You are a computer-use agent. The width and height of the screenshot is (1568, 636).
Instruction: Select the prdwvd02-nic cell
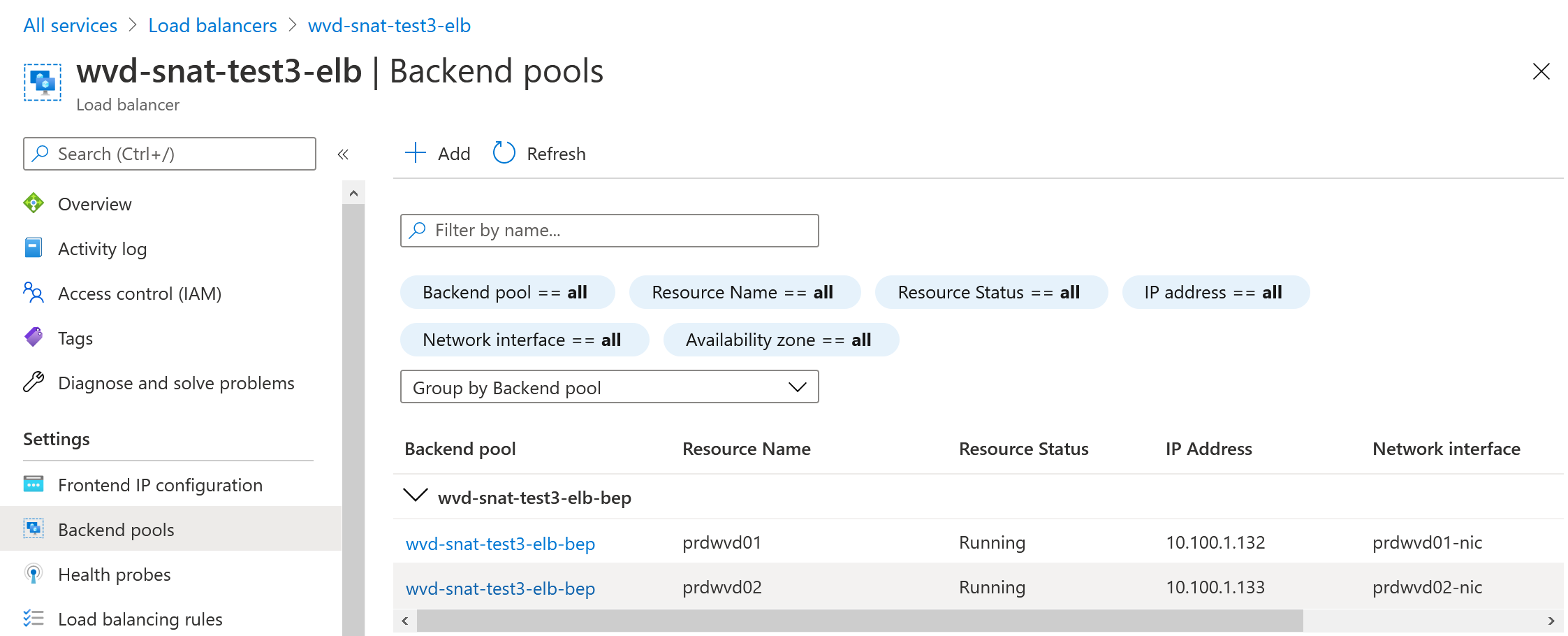(x=1427, y=587)
